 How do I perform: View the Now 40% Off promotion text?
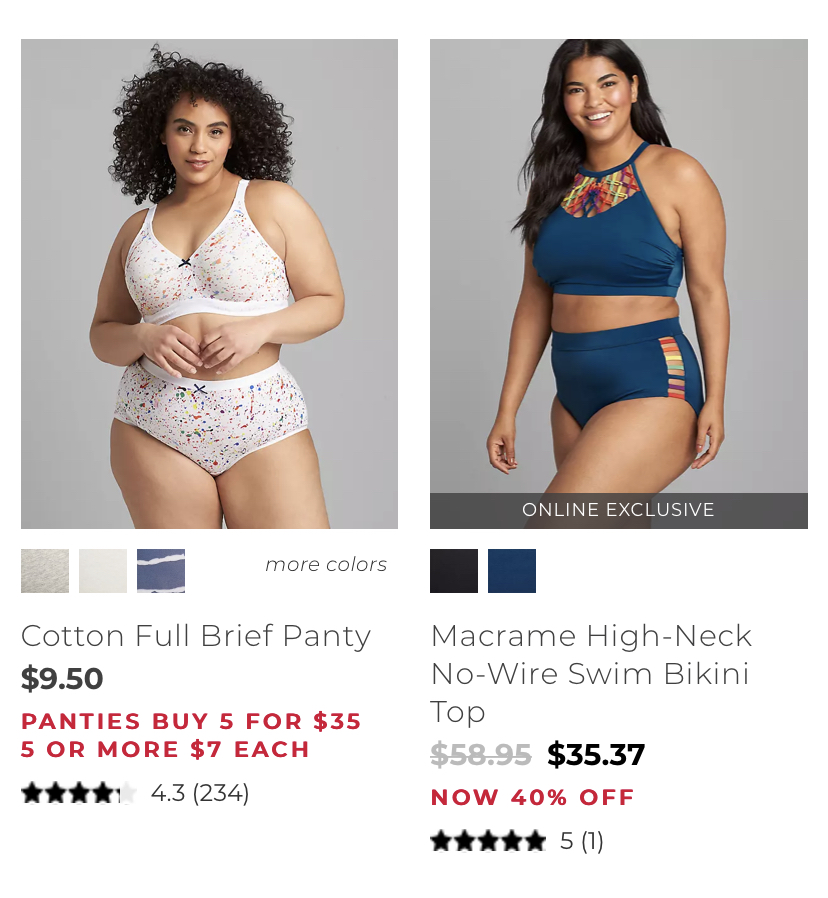533,797
